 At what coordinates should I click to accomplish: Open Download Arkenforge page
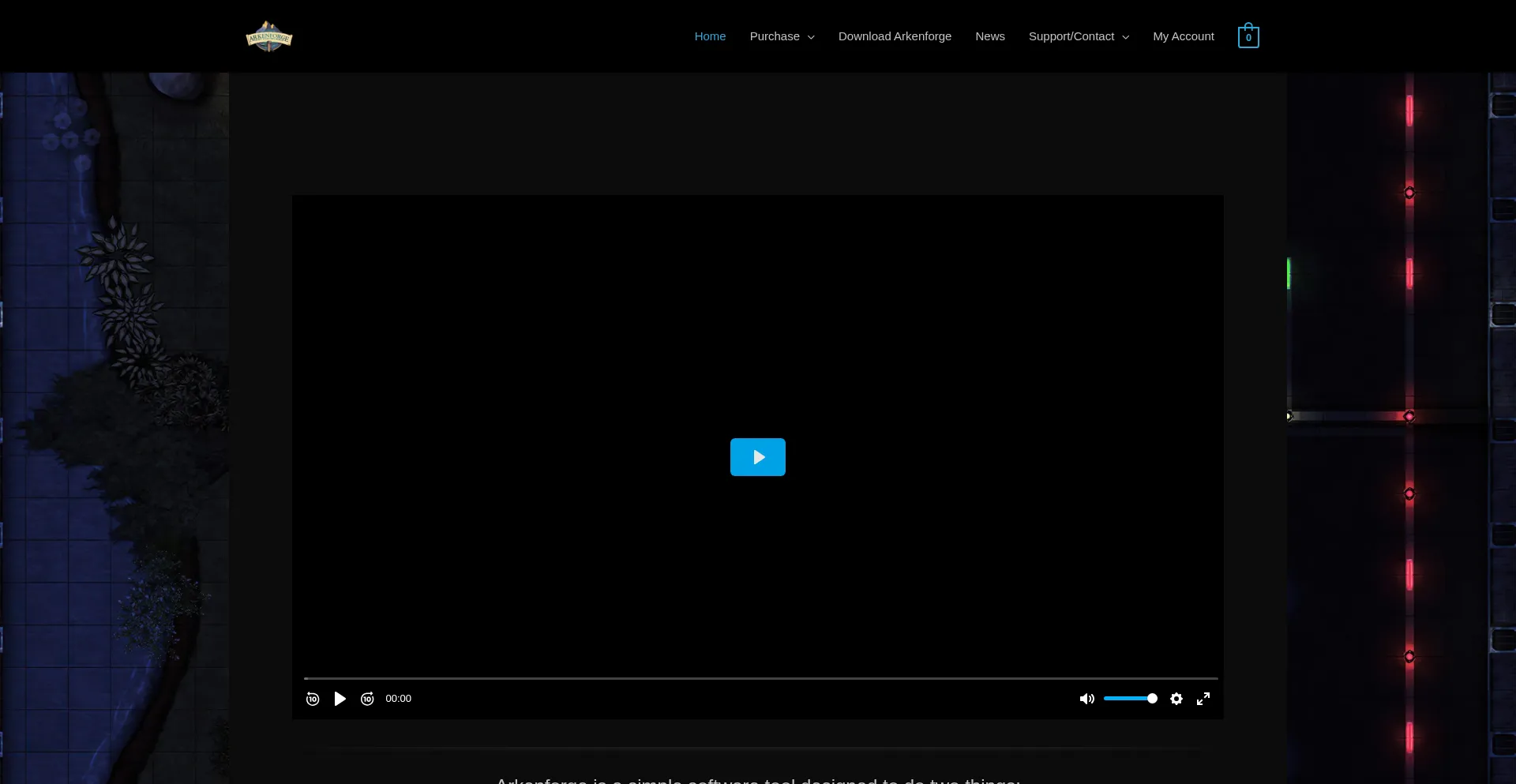click(x=895, y=36)
